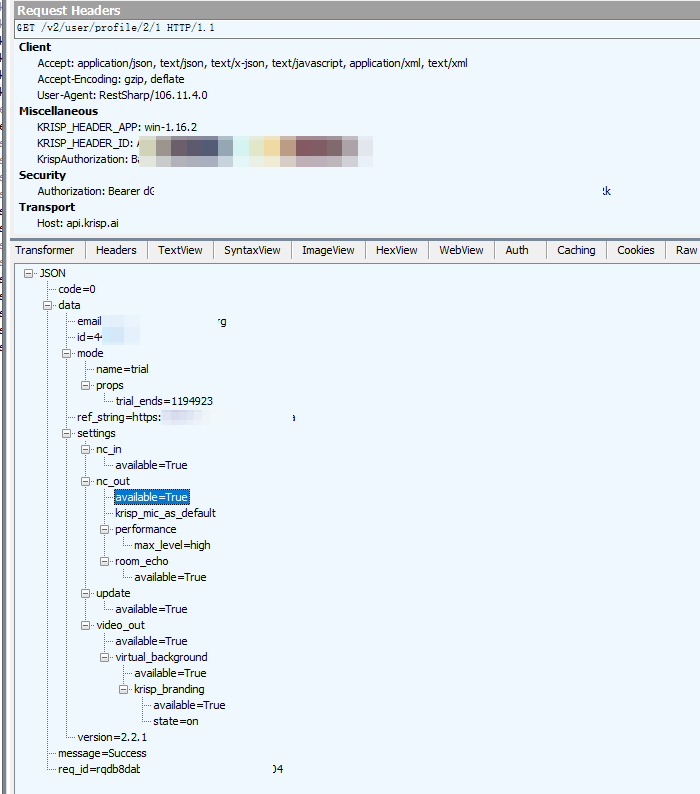Select available=True under nc_in
This screenshot has height=794, width=700.
151,465
